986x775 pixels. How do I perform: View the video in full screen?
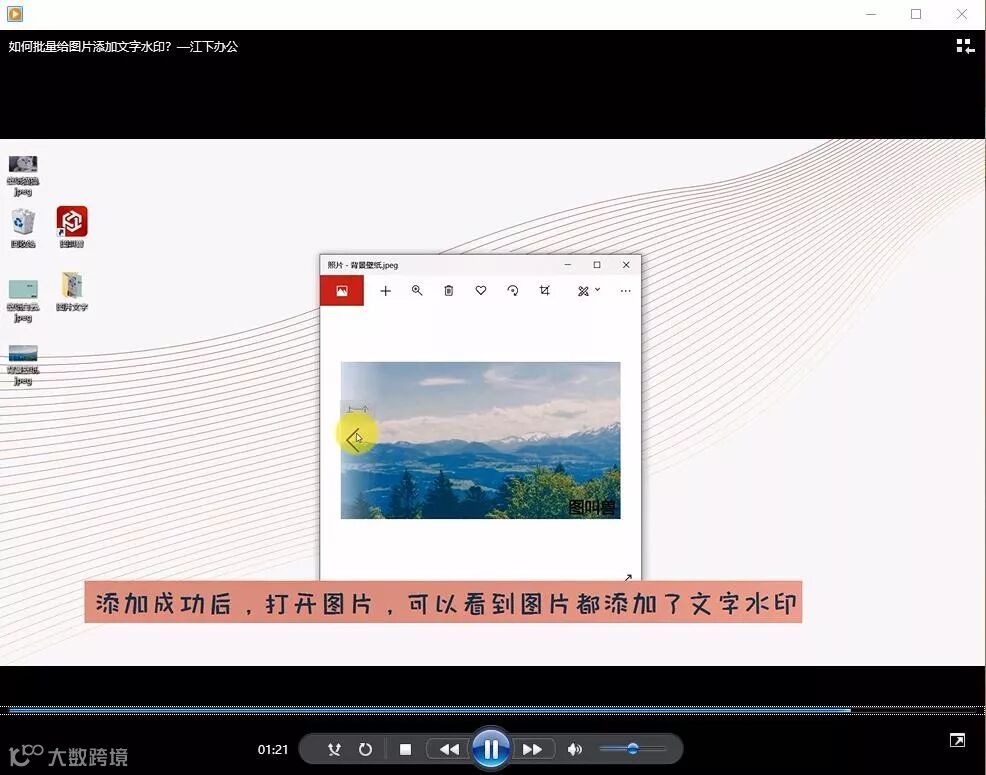[x=957, y=740]
